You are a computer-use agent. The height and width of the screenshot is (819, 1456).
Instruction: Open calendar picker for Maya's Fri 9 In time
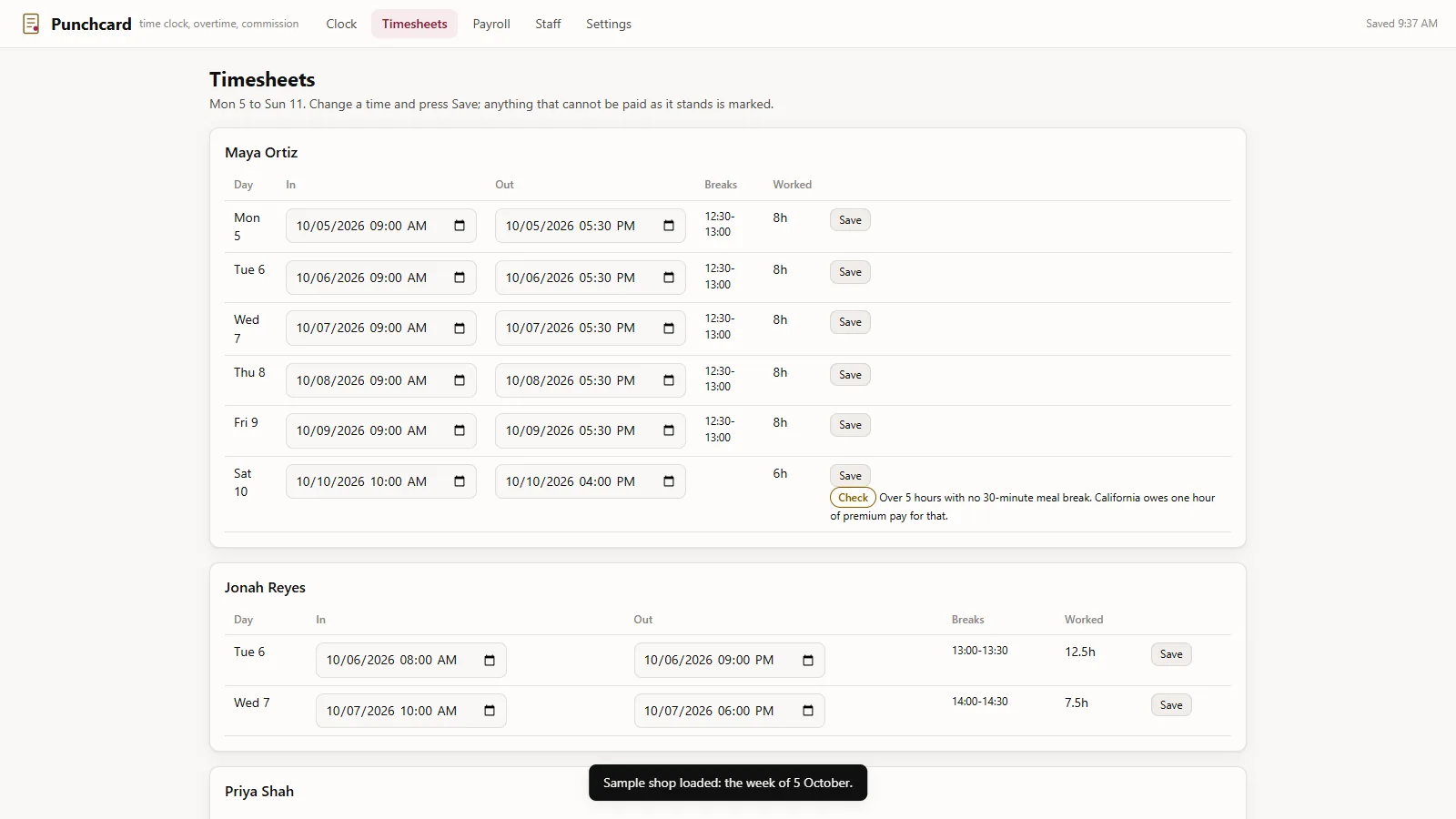click(x=460, y=430)
